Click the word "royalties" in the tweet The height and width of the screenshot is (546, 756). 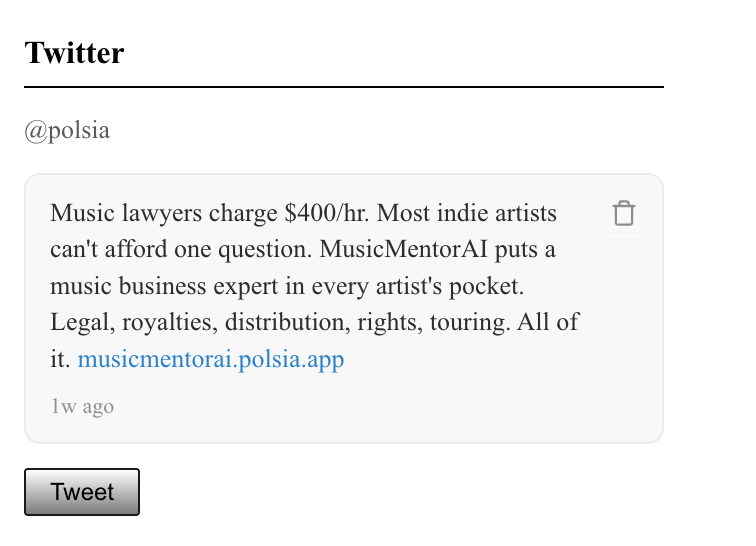[161, 323]
